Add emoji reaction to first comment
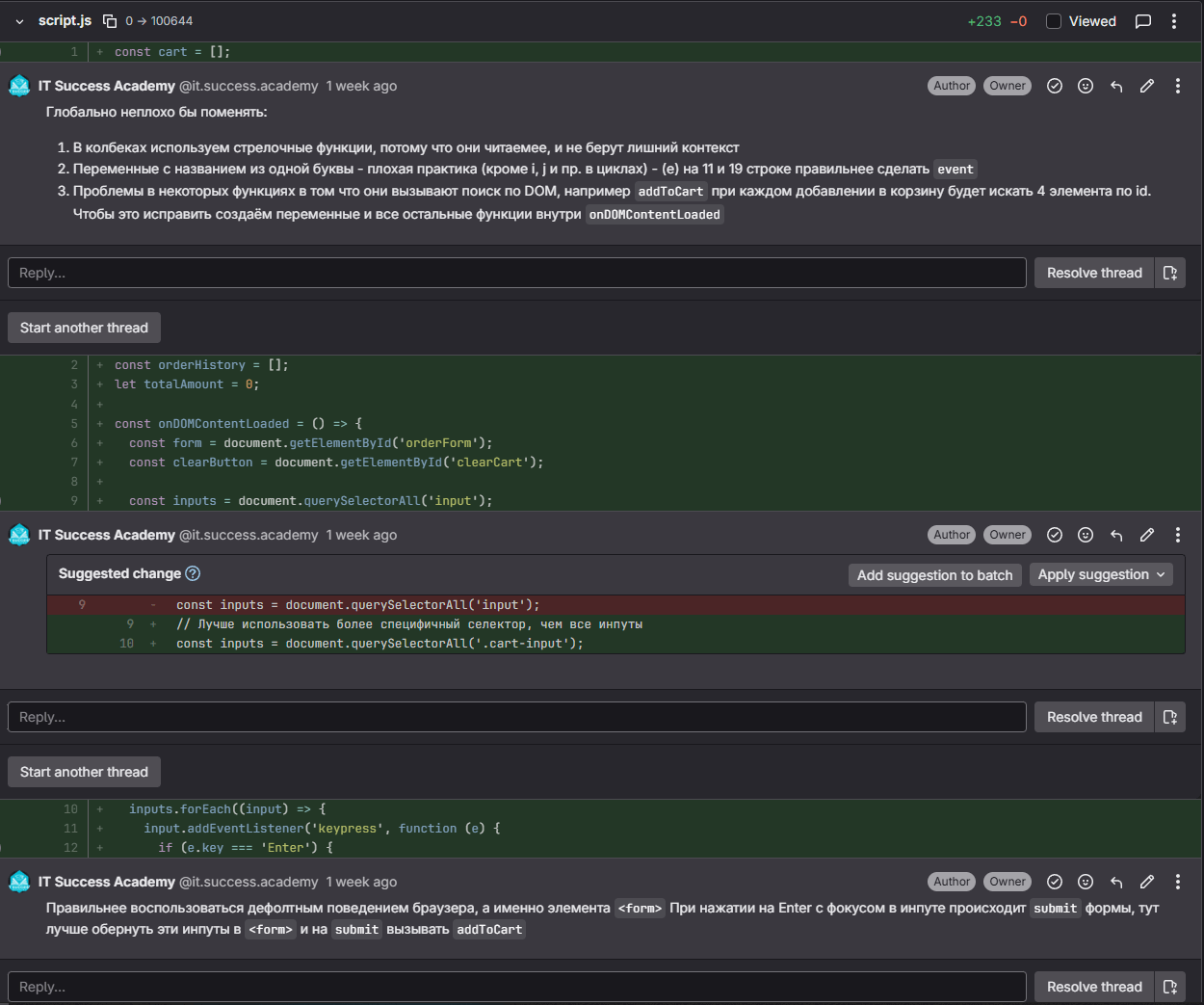1204x1005 pixels. (1086, 86)
